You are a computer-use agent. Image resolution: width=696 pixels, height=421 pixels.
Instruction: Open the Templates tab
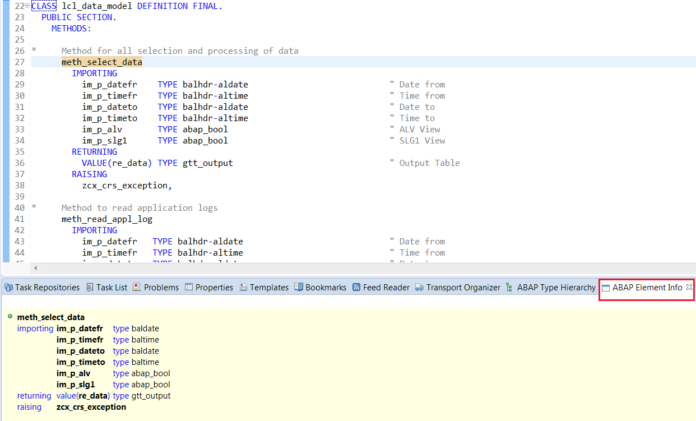(264, 287)
